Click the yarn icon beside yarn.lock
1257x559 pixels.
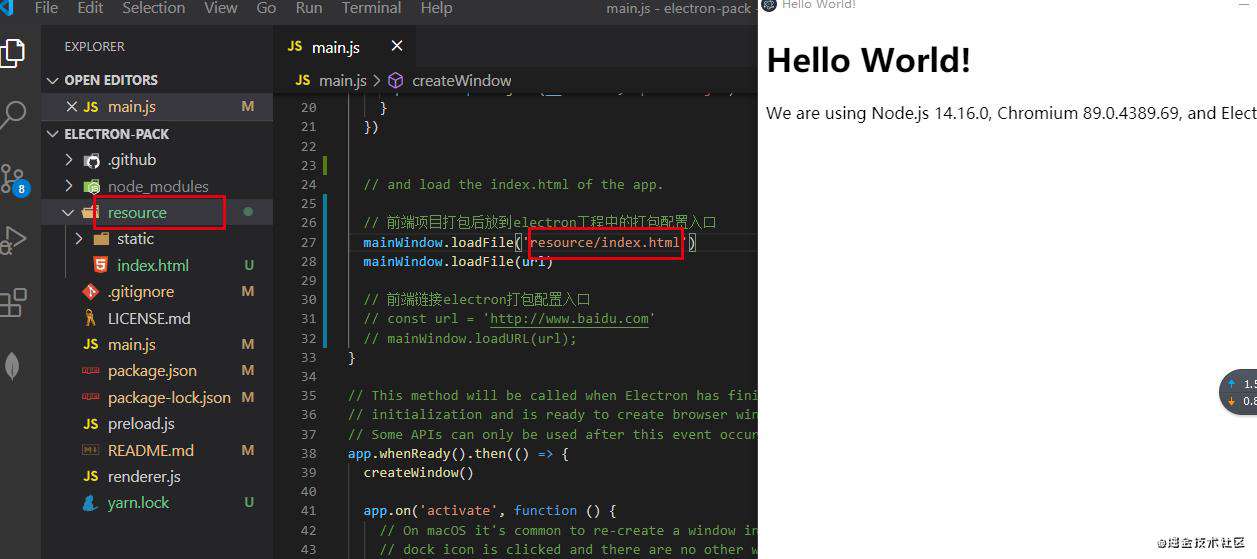pos(91,503)
